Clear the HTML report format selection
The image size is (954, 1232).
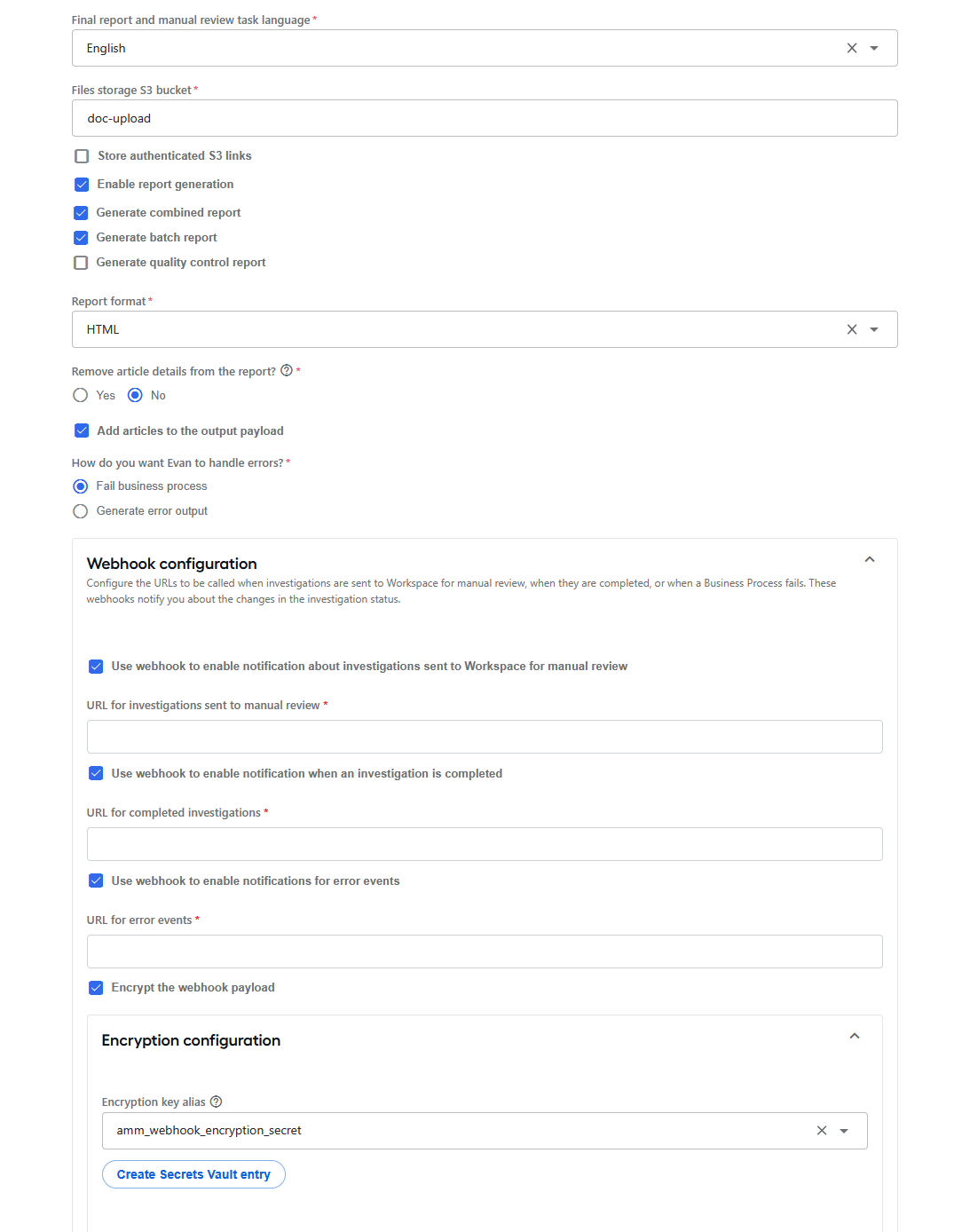point(852,329)
